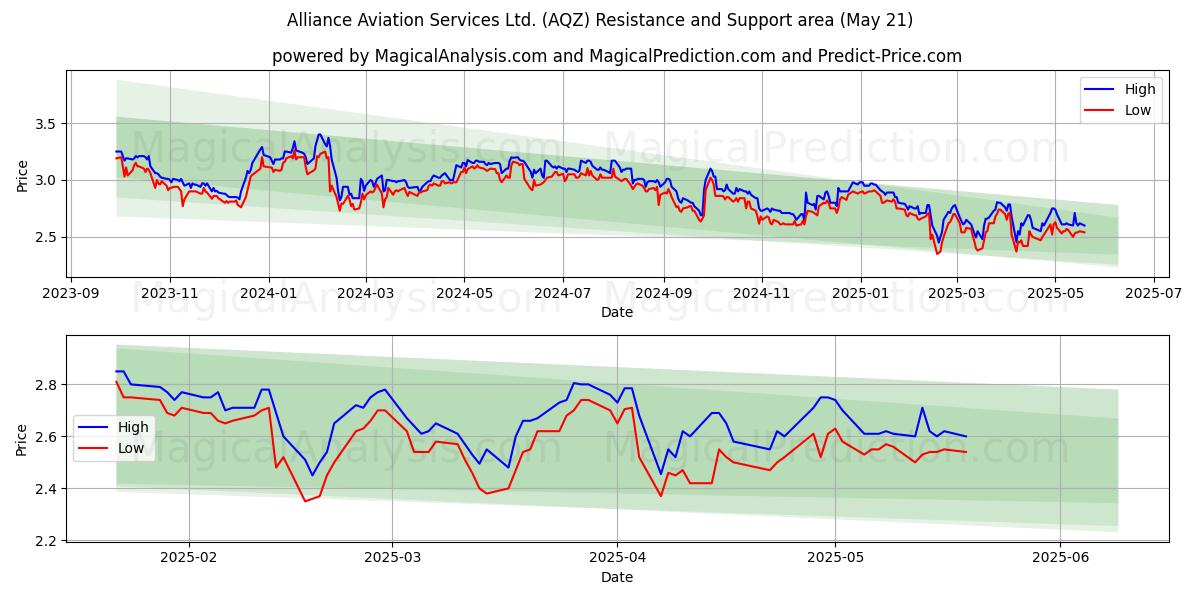
Task: Click the 2025-03 tick label in bottom chart
Action: tap(391, 558)
